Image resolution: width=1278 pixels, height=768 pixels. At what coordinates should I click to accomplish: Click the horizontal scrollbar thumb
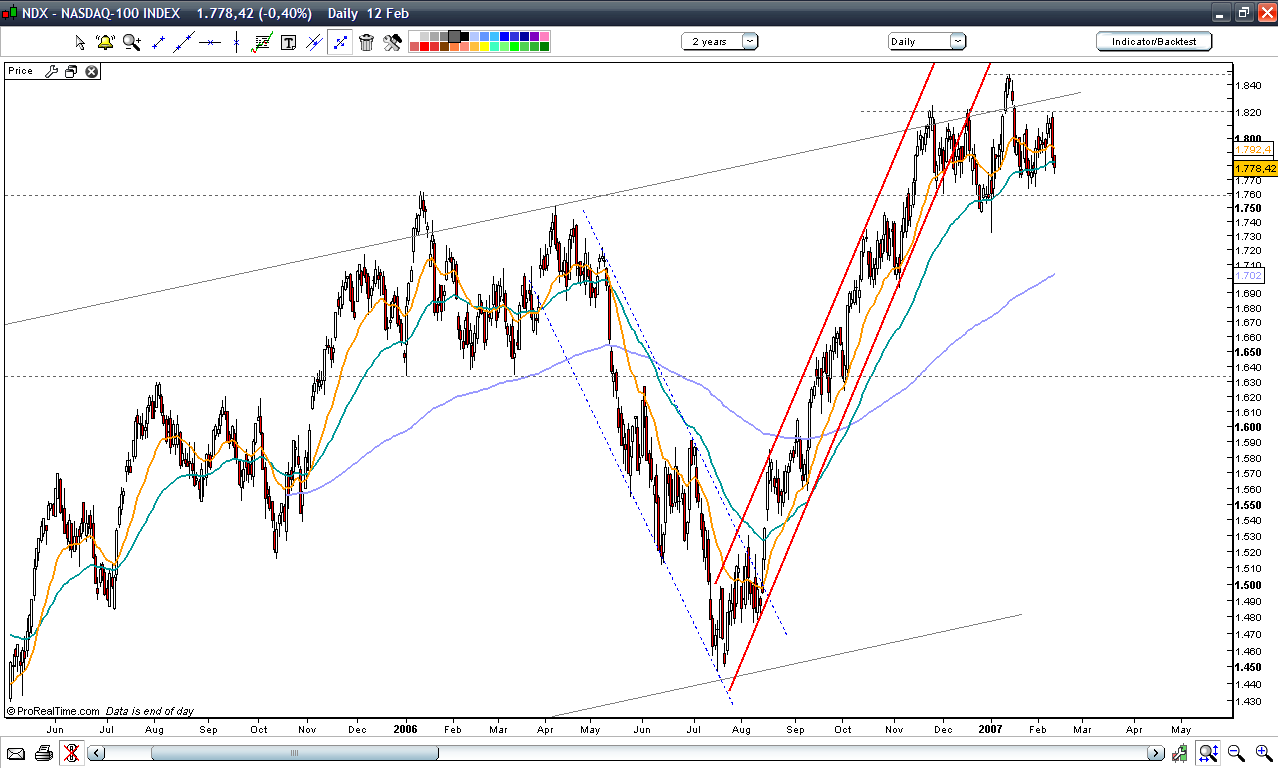tap(294, 753)
